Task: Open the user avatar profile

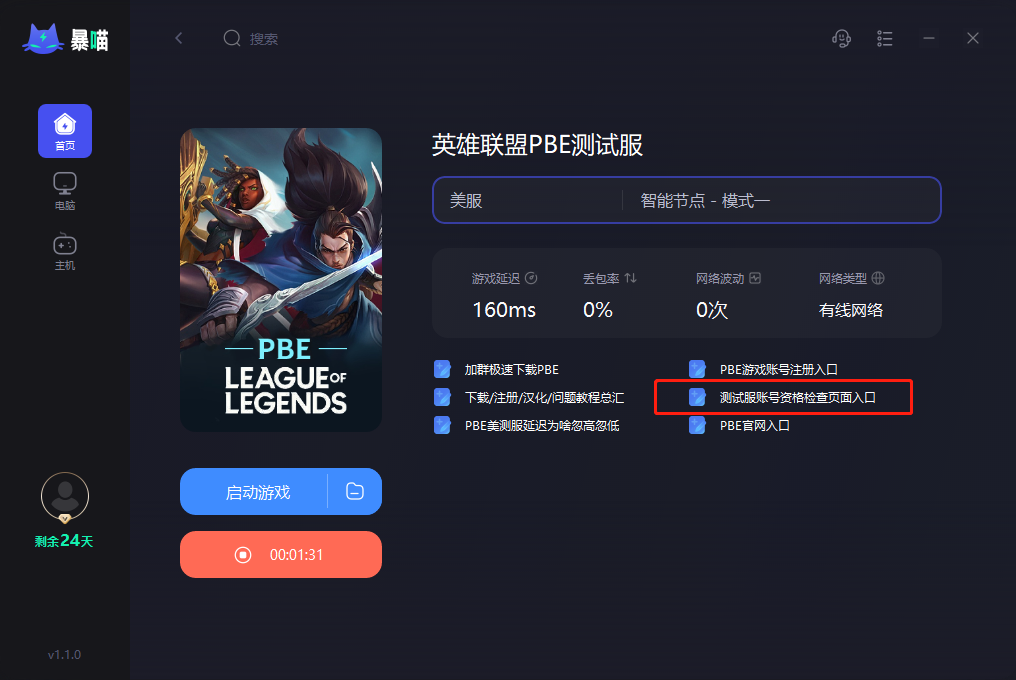Action: (65, 497)
